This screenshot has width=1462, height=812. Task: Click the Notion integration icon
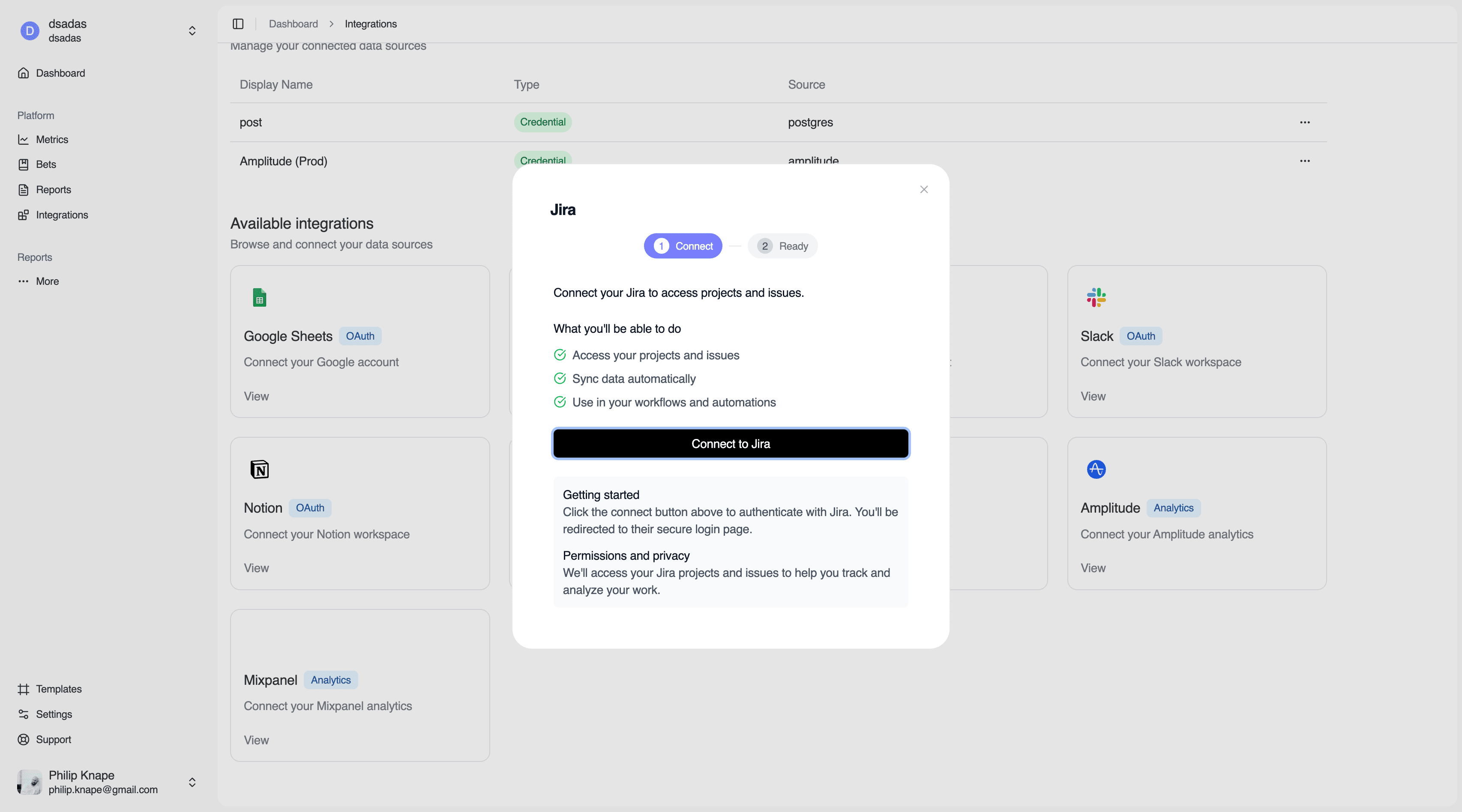tap(260, 469)
